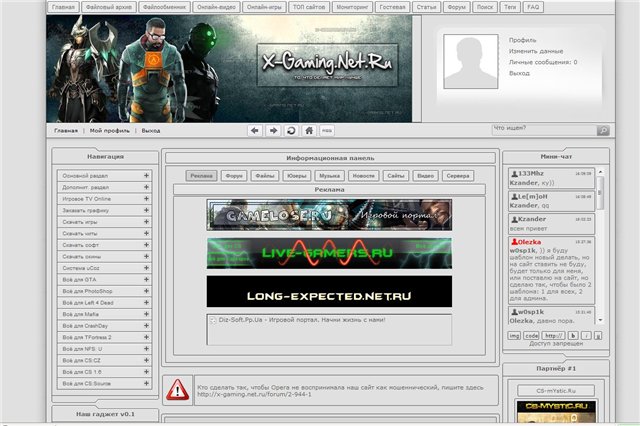This screenshot has width=640, height=426.
Task: Open the forum link x-gaming.net.ru/forum/2-944-1
Action: (x=254, y=395)
